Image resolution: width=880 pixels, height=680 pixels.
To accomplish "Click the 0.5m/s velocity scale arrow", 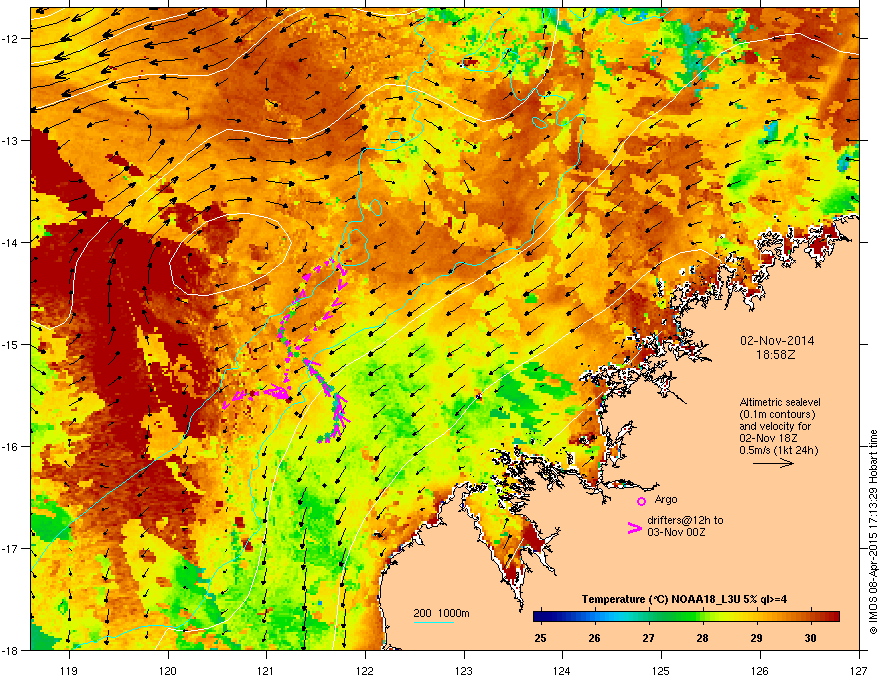I will point(773,463).
